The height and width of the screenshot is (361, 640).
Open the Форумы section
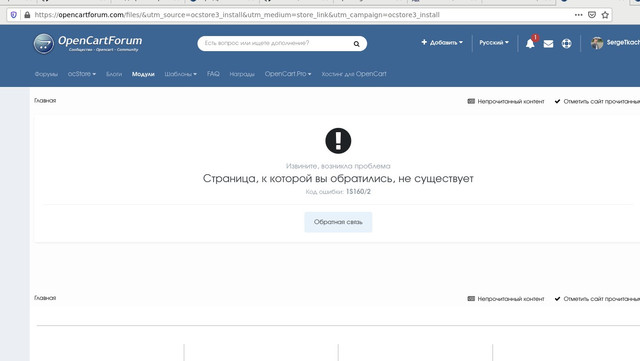coord(46,74)
